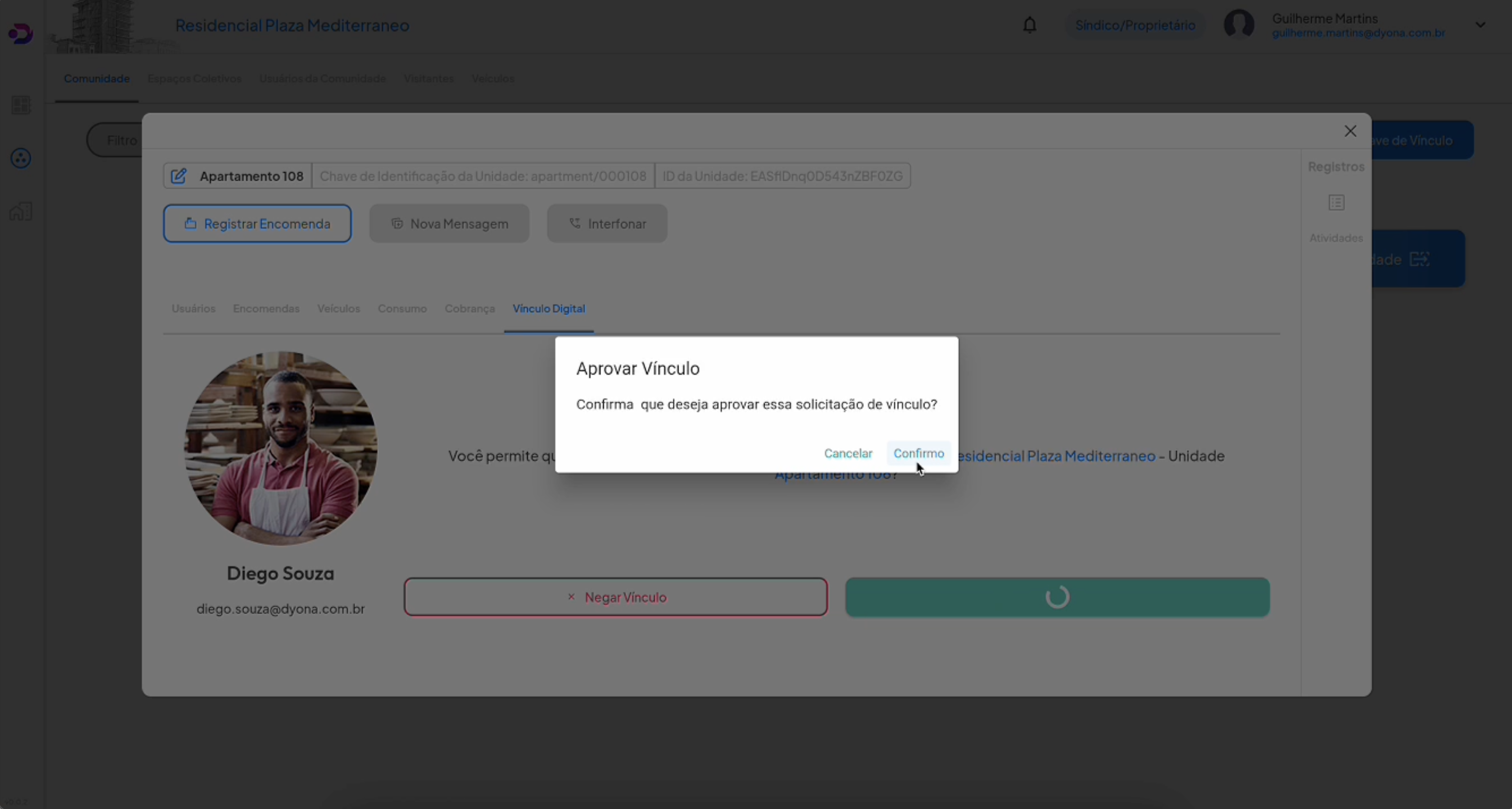This screenshot has height=809, width=1512.
Task: Click the edit pencil icon beside Apartamento 108
Action: (x=179, y=176)
